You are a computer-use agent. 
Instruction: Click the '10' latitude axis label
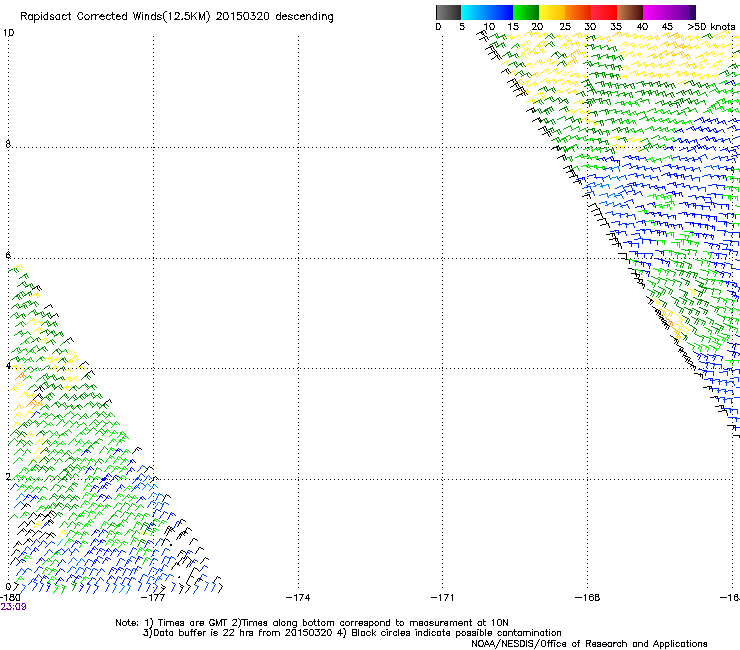(8, 33)
